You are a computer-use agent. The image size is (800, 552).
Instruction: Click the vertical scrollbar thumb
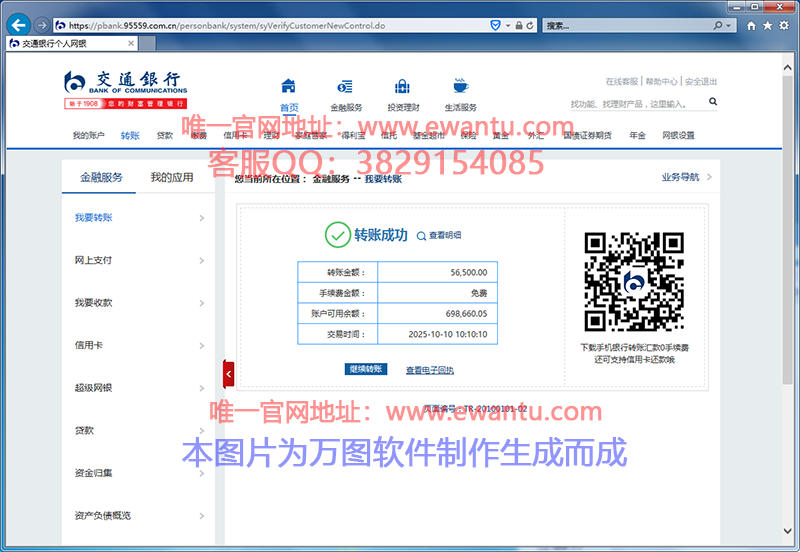(x=787, y=230)
